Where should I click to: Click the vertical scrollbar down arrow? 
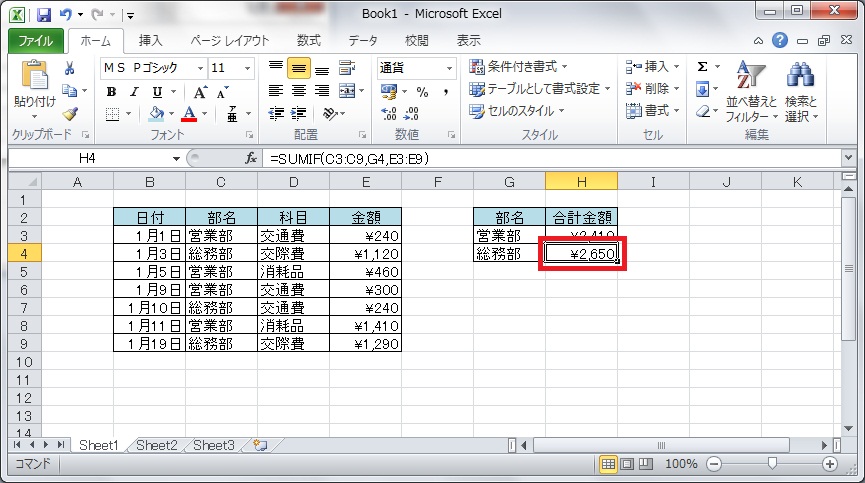click(x=849, y=428)
